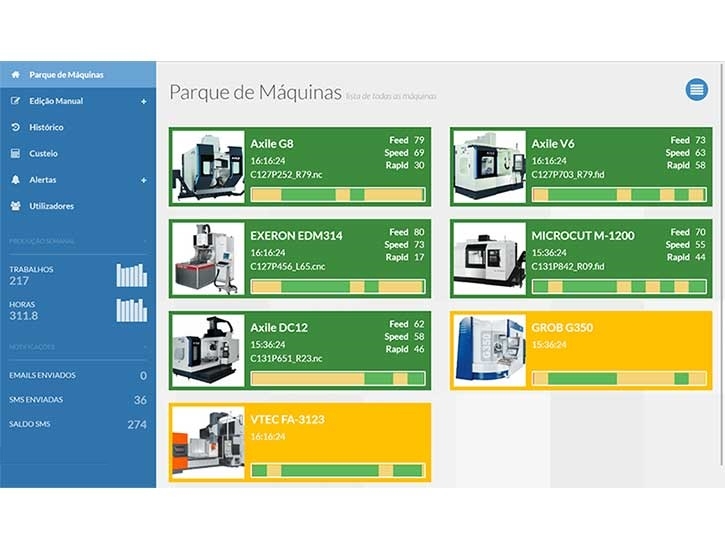Go to the Custeio menu item
725x546 pixels.
(x=78, y=153)
